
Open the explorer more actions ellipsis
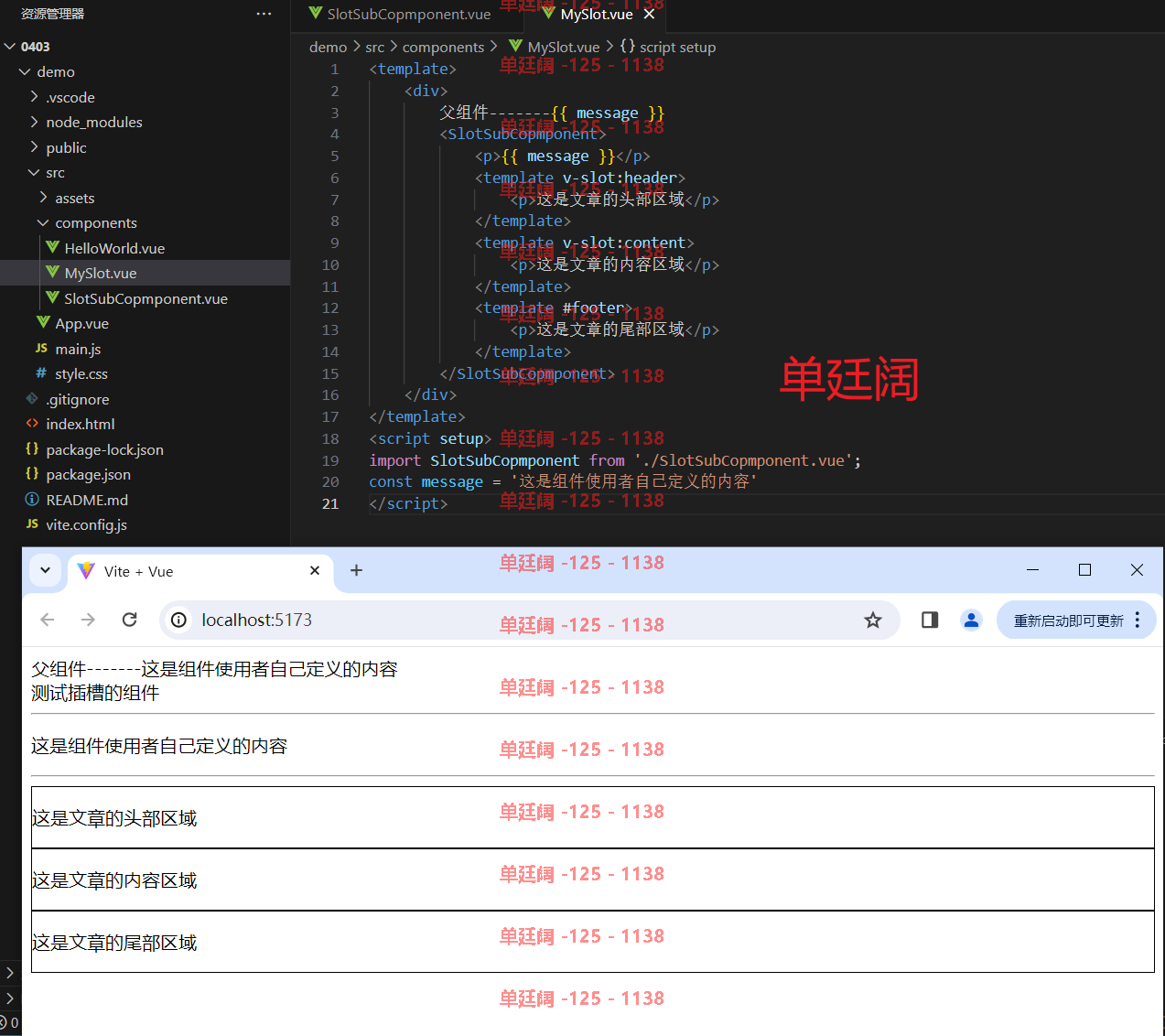(264, 14)
